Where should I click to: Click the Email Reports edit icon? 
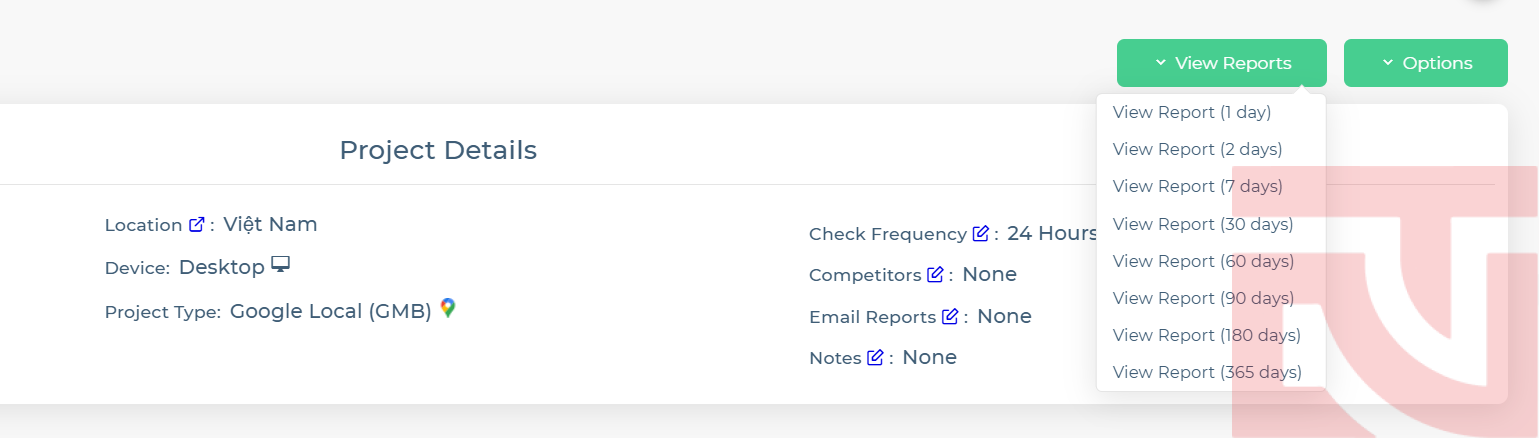coord(950,317)
